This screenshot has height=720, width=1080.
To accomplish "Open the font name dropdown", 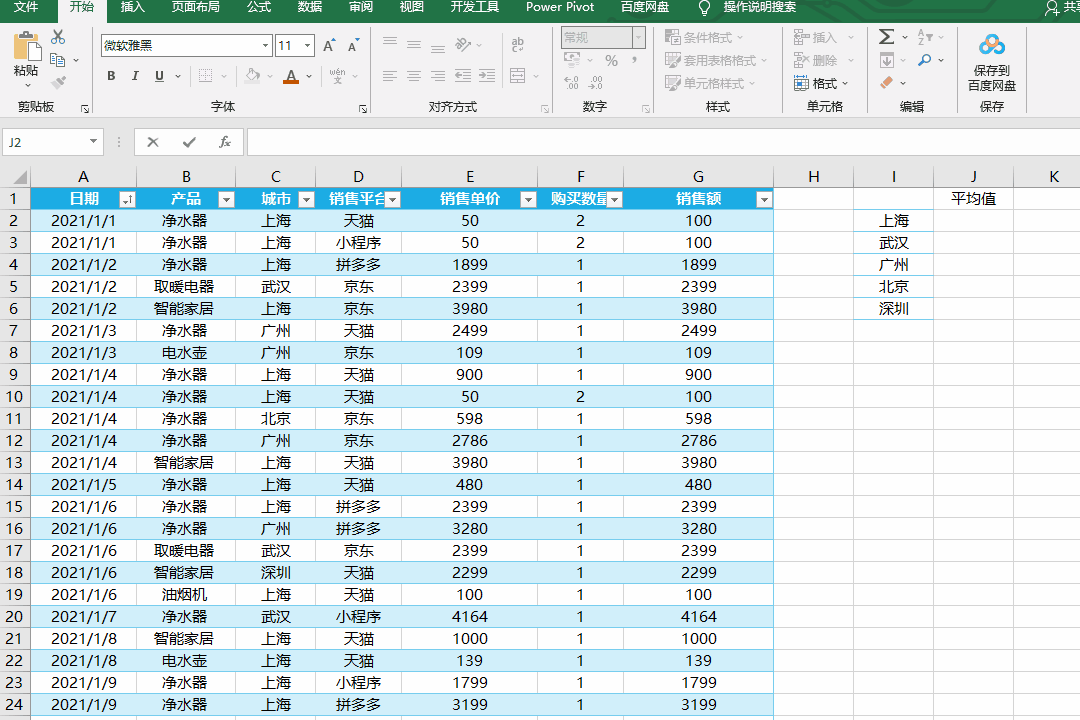I will tap(265, 46).
